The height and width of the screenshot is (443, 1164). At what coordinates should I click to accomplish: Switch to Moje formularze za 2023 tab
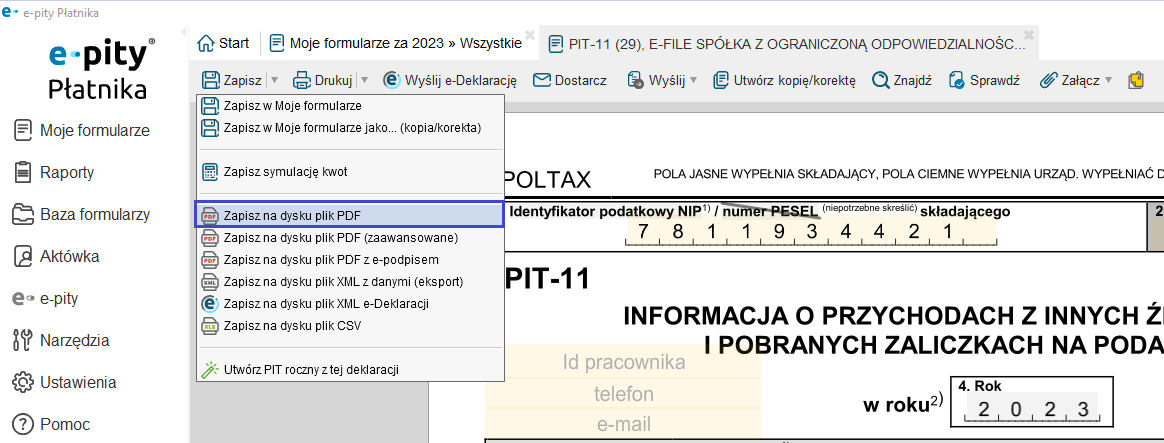pyautogui.click(x=396, y=43)
